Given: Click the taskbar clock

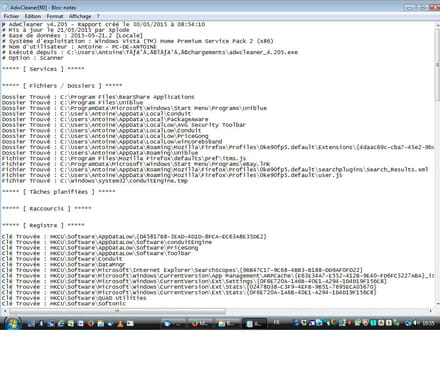Looking at the screenshot, I should click(x=428, y=323).
